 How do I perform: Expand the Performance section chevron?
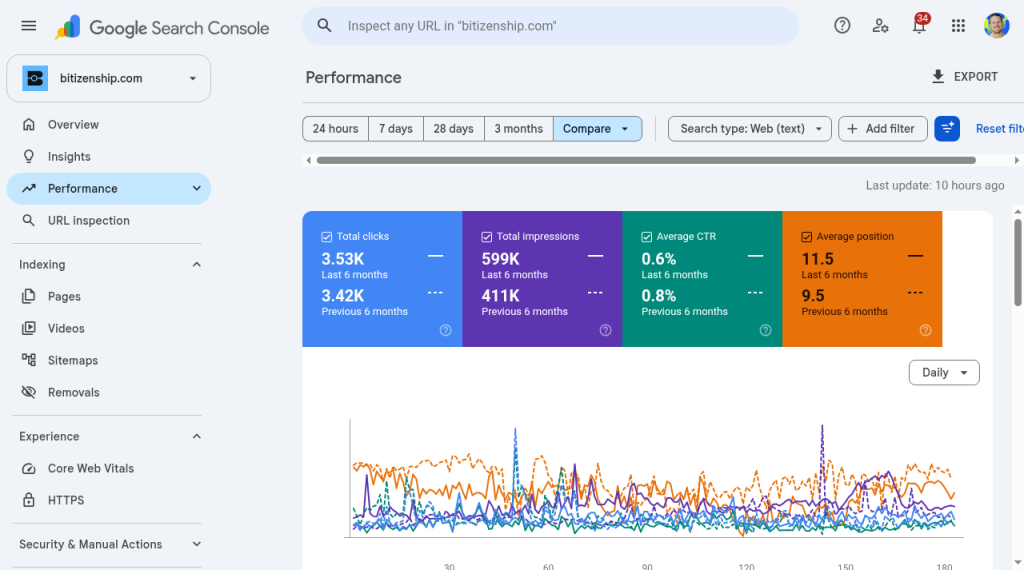pyautogui.click(x=197, y=188)
